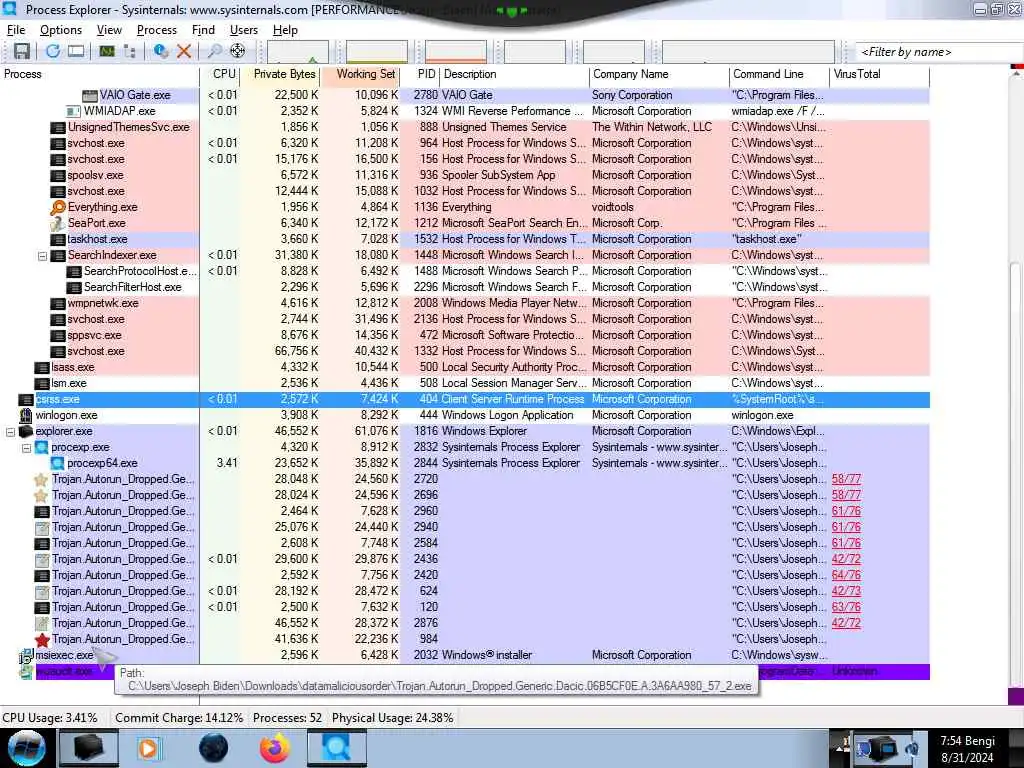
Task: Toggle the lower pane view icon
Action: point(76,51)
